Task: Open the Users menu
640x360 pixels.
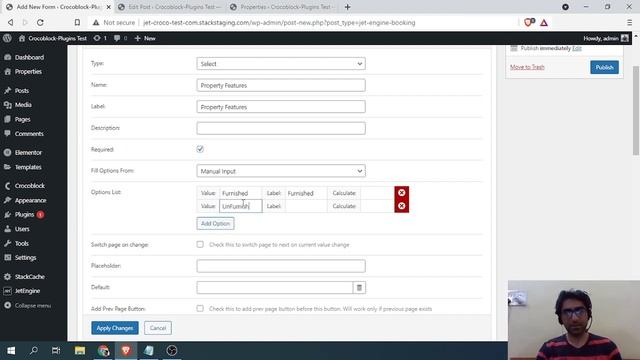Action: click(x=22, y=229)
